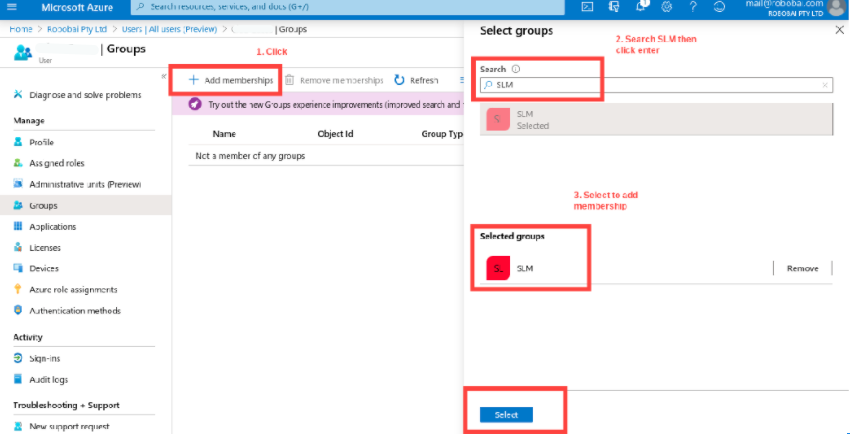Click the Devices icon in sidebar
850x434 pixels.
click(18, 268)
